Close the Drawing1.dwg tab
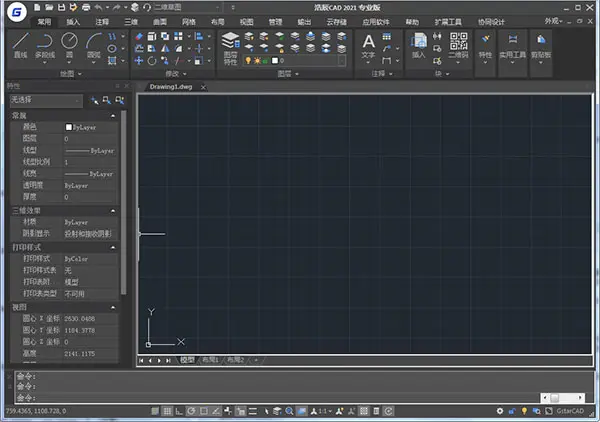 coord(203,87)
